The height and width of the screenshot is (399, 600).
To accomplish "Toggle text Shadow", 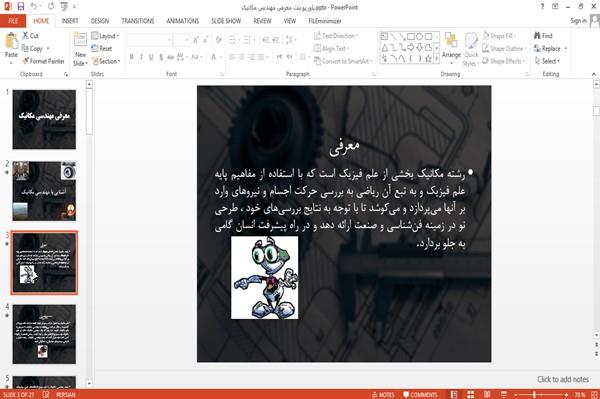I will click(161, 57).
